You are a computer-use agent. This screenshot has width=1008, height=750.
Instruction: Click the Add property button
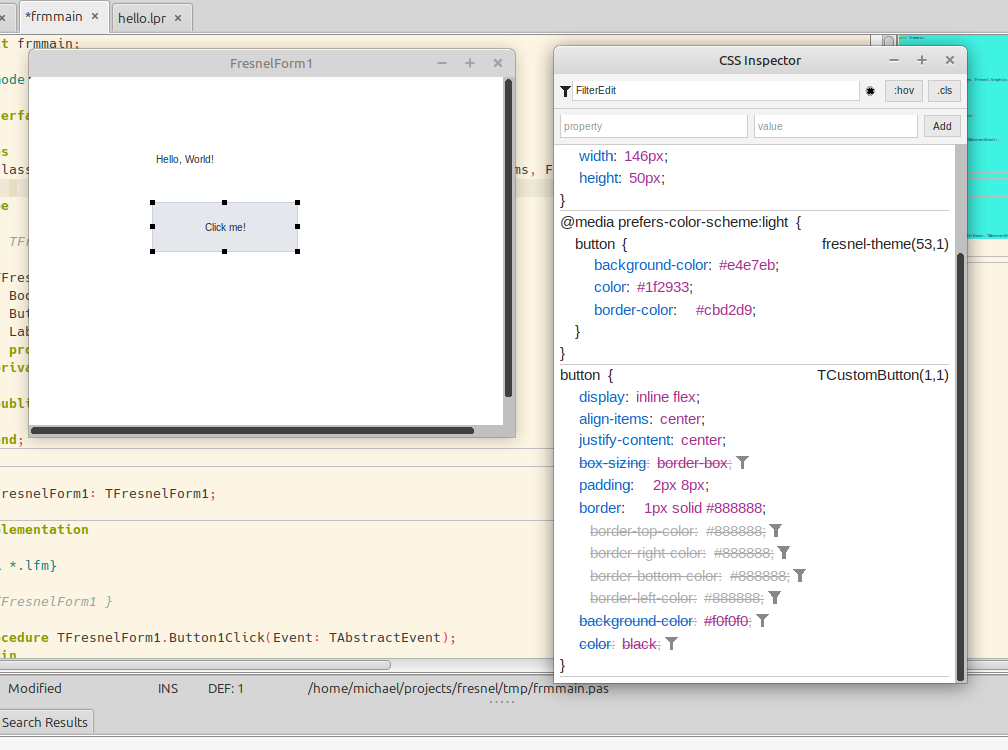point(942,126)
